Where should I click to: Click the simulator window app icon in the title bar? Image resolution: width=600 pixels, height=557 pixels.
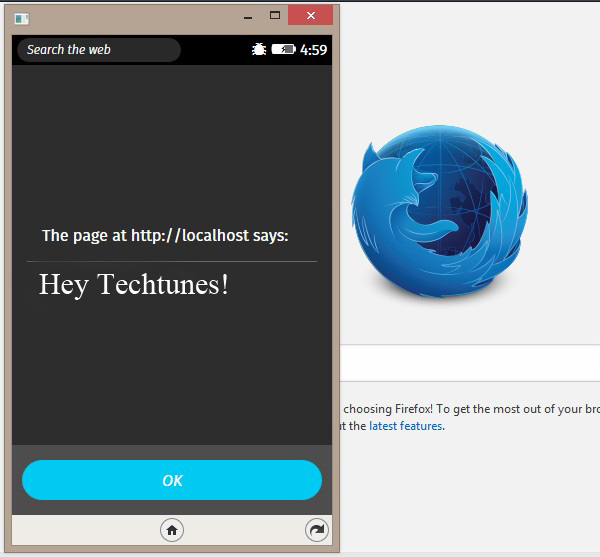[21, 18]
